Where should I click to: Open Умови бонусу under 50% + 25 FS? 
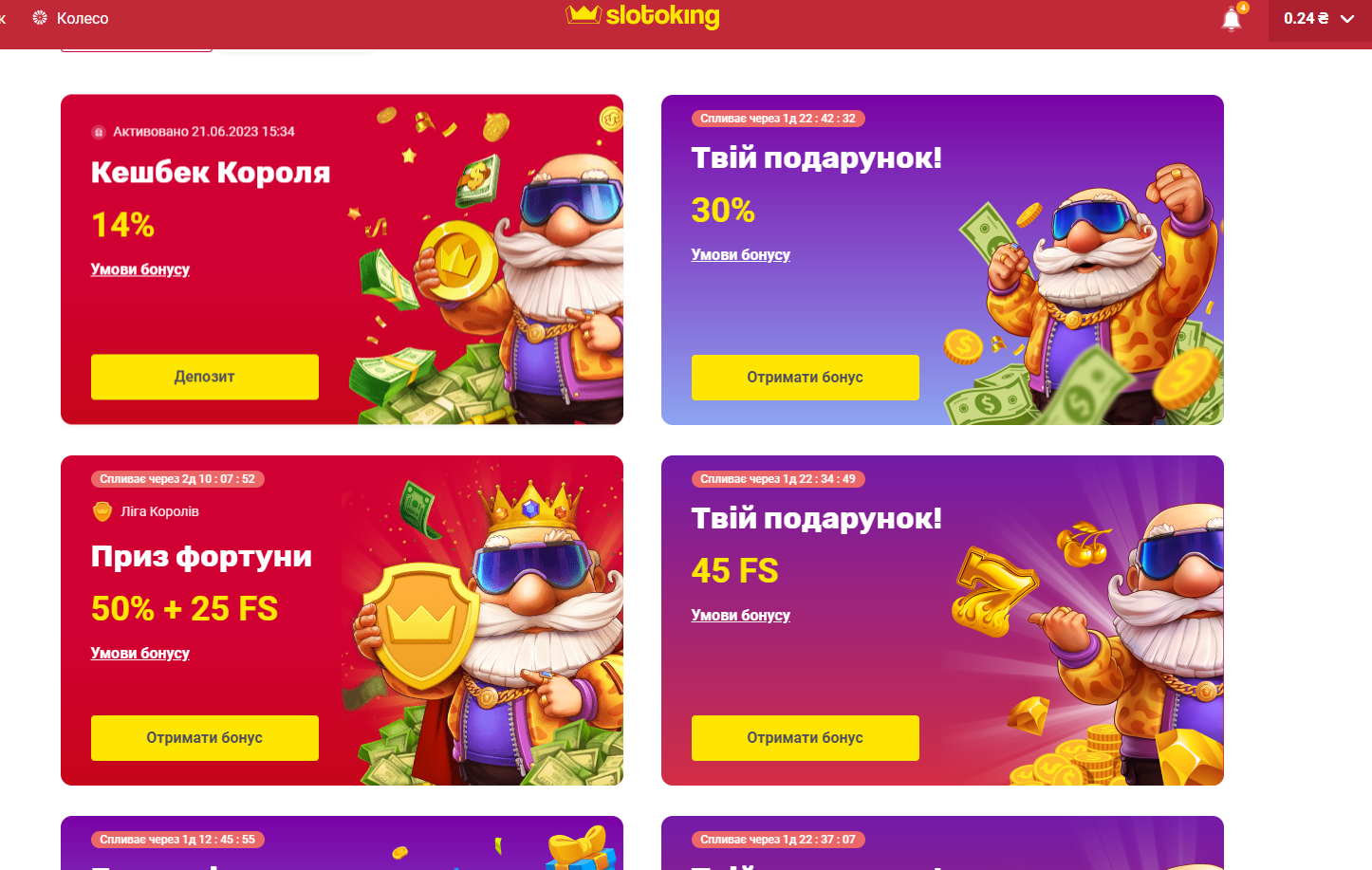click(140, 653)
